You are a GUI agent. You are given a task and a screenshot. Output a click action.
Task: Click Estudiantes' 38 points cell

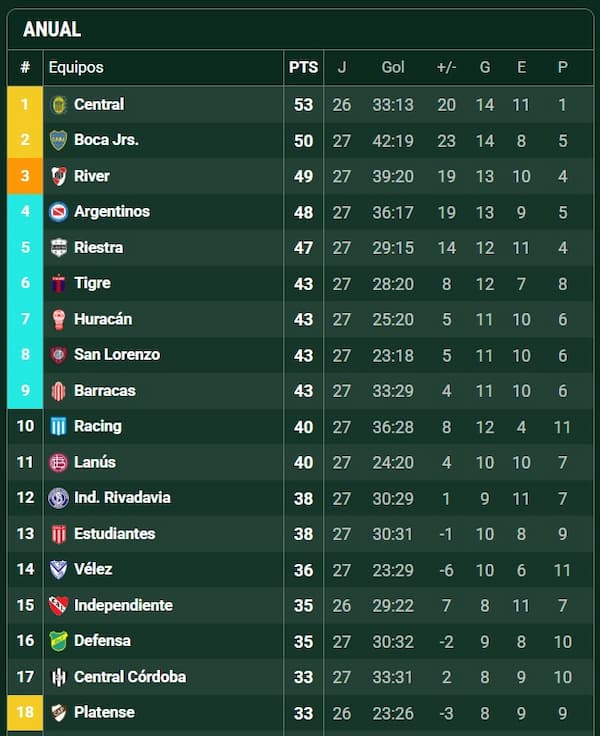(x=303, y=534)
